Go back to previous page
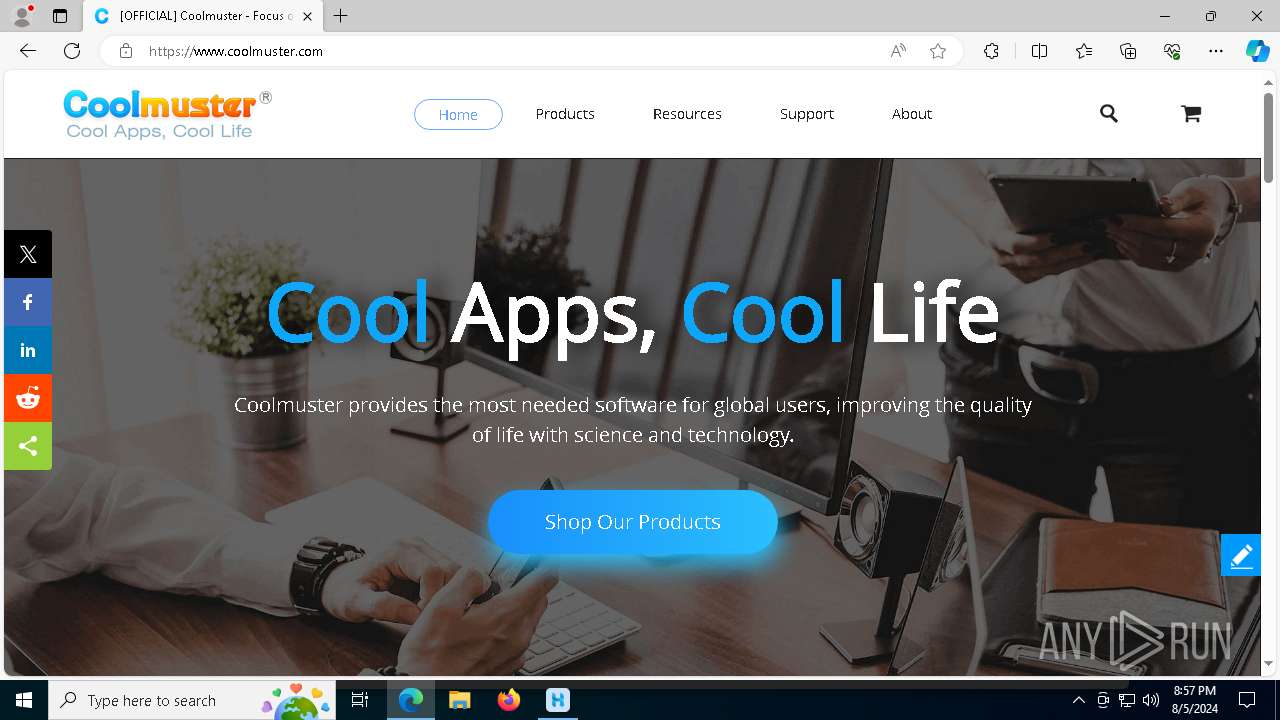 [x=28, y=51]
